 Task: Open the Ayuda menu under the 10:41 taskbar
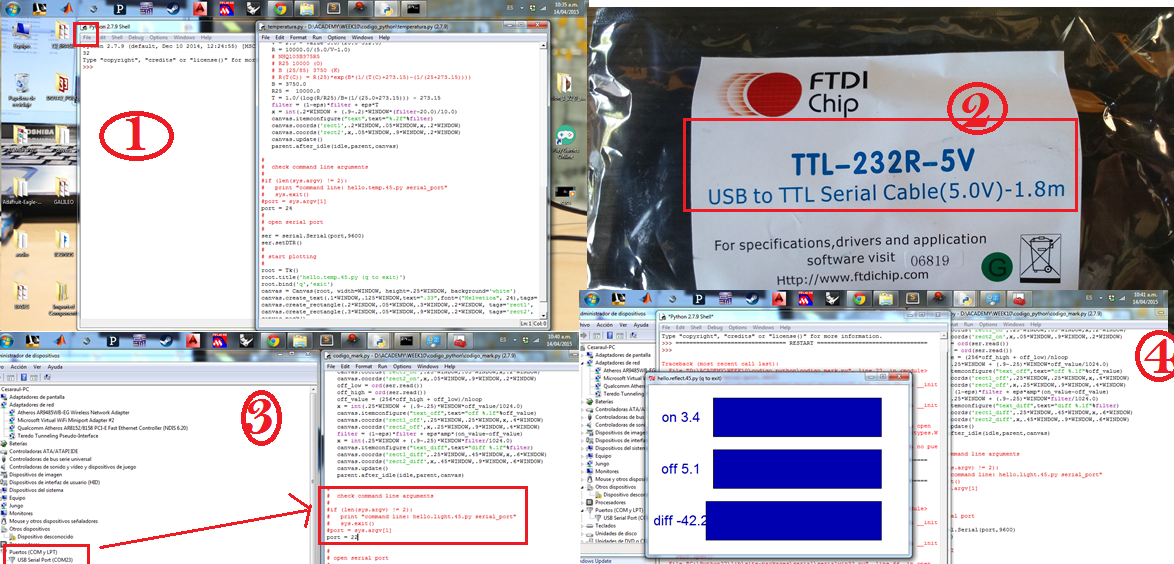641,325
